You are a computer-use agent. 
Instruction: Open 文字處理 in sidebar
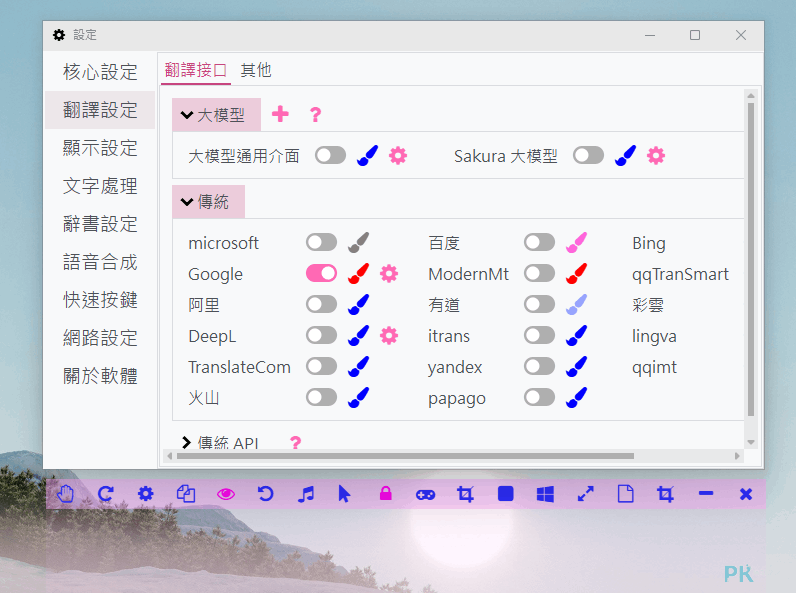100,186
